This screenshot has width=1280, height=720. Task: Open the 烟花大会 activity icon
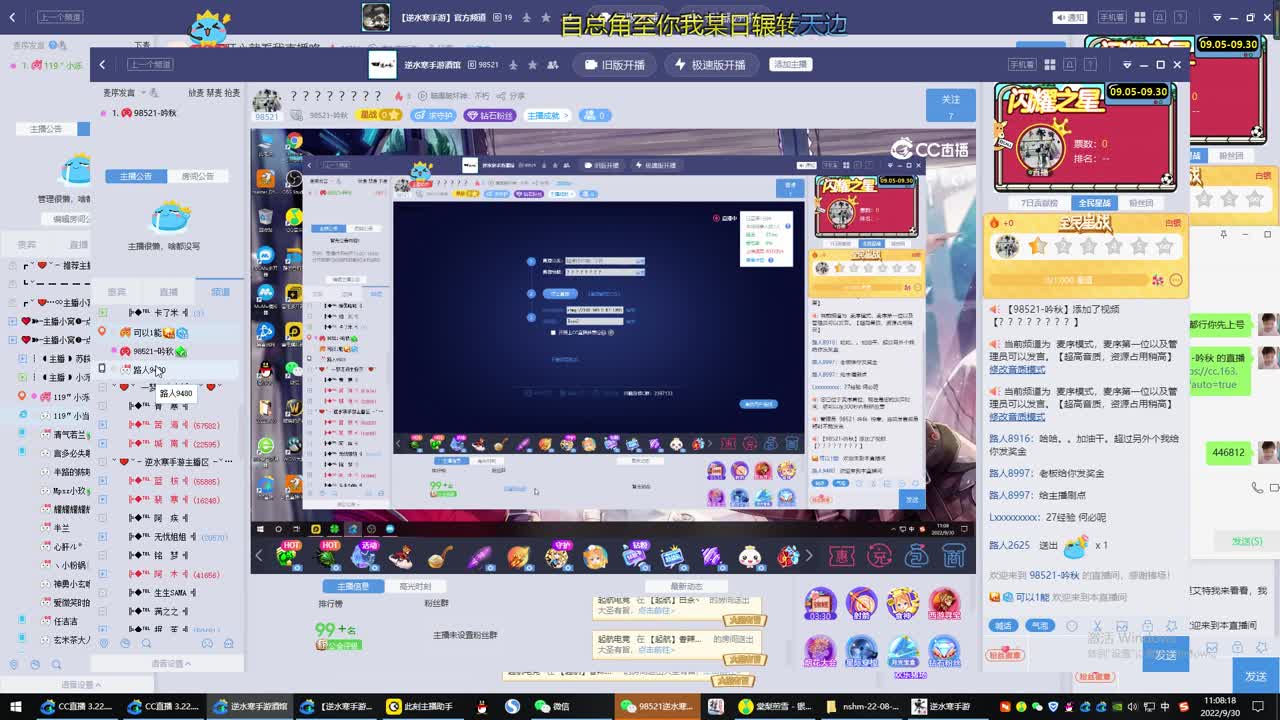(x=820, y=652)
